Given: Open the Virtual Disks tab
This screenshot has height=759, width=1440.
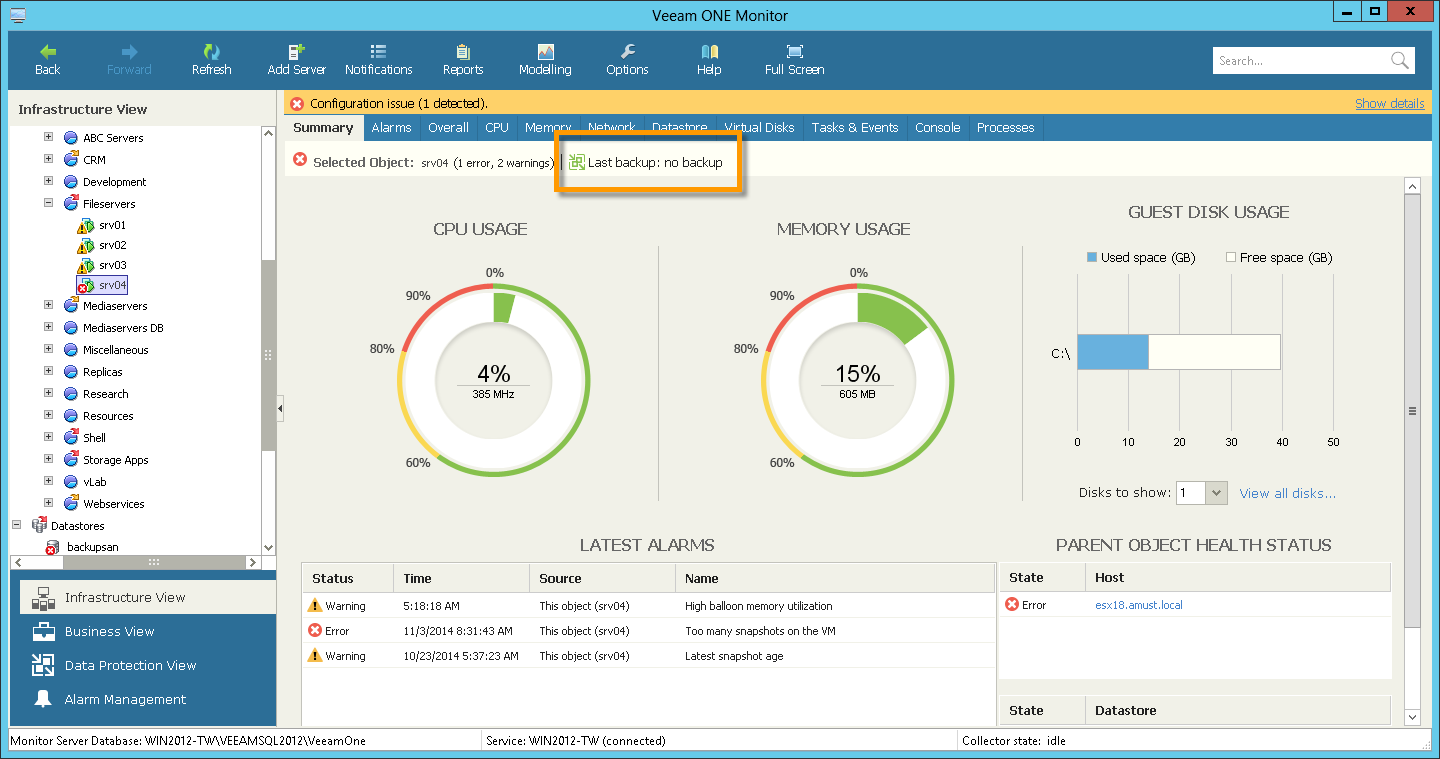Looking at the screenshot, I should pyautogui.click(x=759, y=127).
